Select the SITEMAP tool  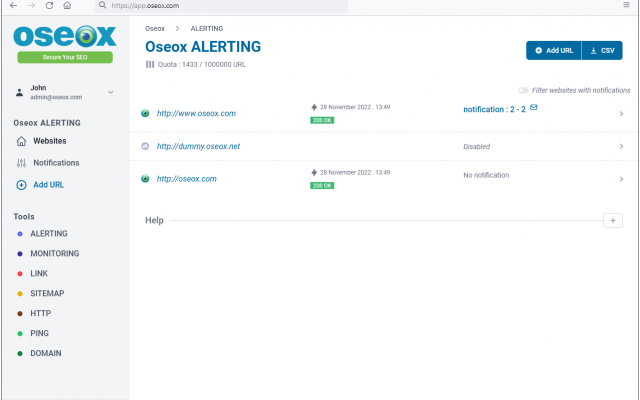click(47, 293)
